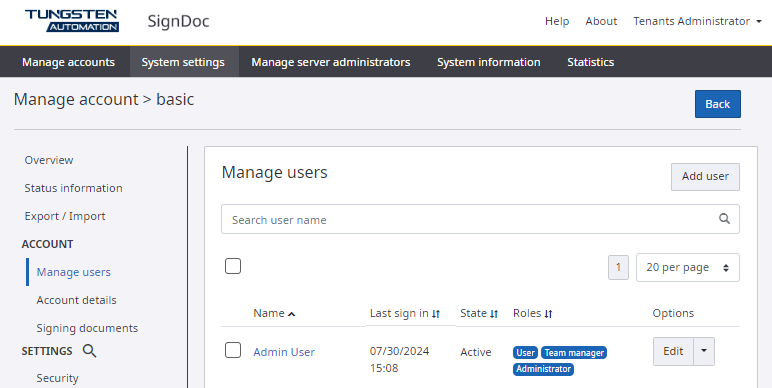The height and width of the screenshot is (388, 772).
Task: Switch to System settings tab
Action: click(x=183, y=62)
